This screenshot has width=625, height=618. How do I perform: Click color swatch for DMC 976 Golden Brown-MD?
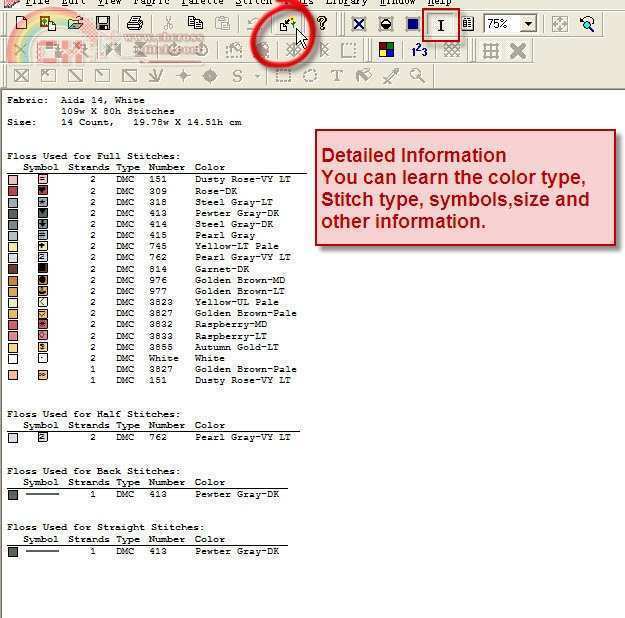click(13, 281)
